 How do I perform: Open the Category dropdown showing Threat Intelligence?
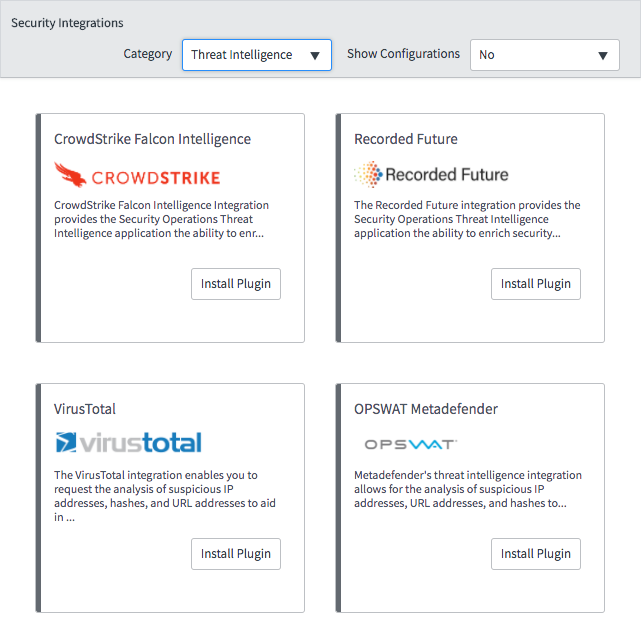tap(256, 55)
